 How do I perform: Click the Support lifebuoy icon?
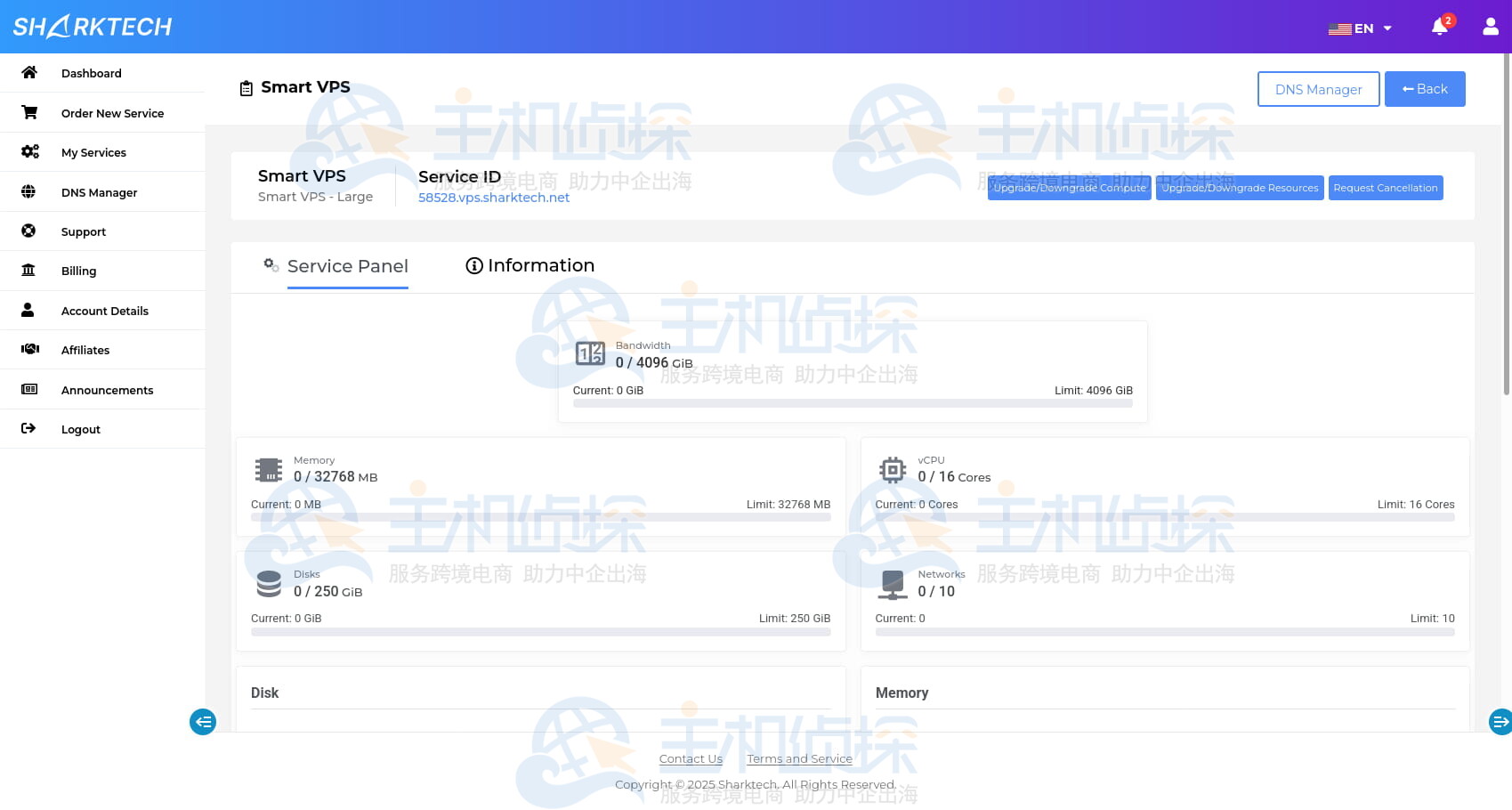point(28,231)
